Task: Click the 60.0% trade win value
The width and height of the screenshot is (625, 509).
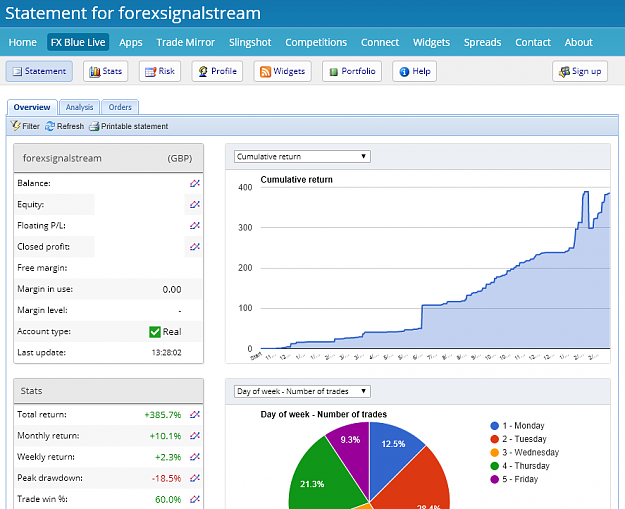Action: click(x=168, y=499)
